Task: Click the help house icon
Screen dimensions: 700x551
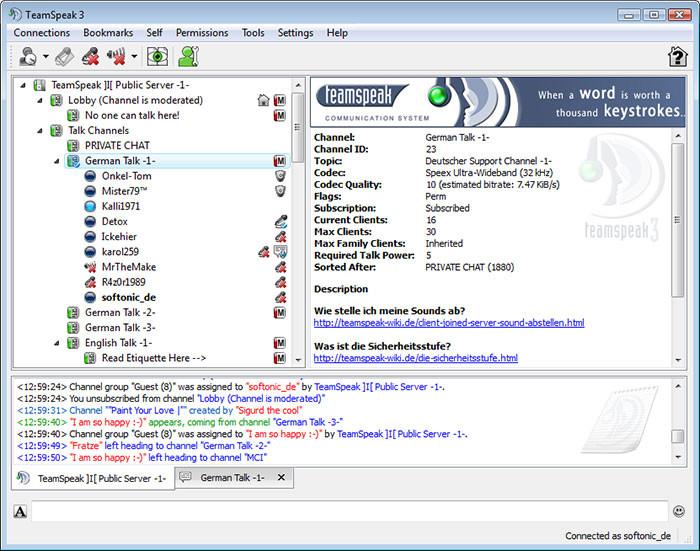Action: pos(677,57)
